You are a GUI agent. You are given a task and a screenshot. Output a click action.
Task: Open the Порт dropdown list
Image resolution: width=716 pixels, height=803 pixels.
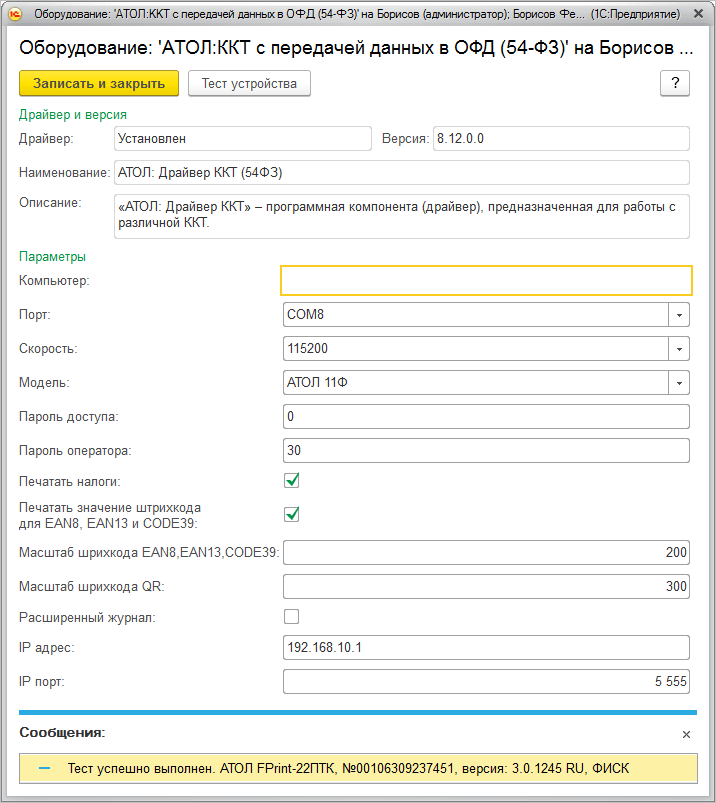pyautogui.click(x=679, y=314)
